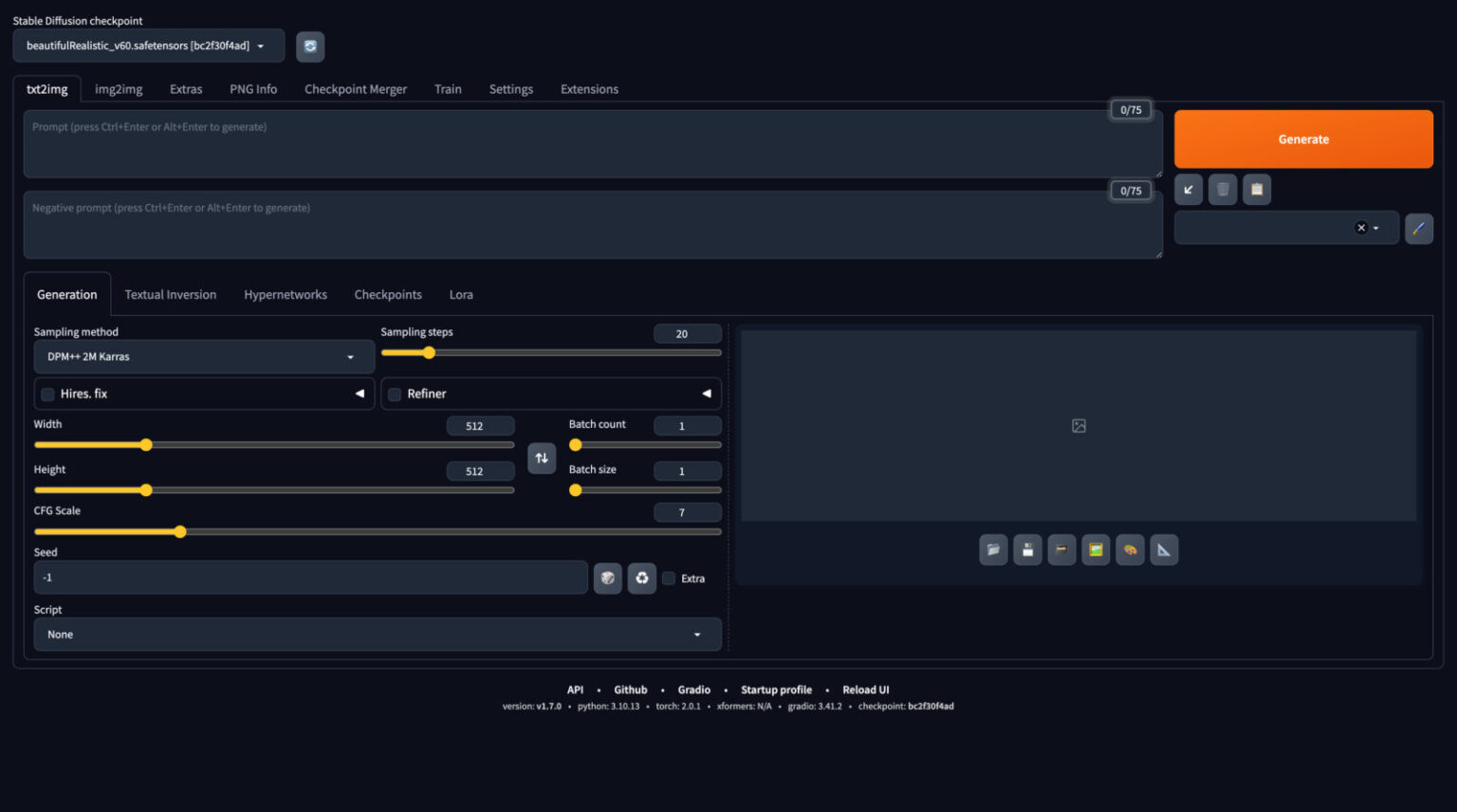Clear the prompt using the trash icon
The image size is (1457, 812).
pos(1223,189)
